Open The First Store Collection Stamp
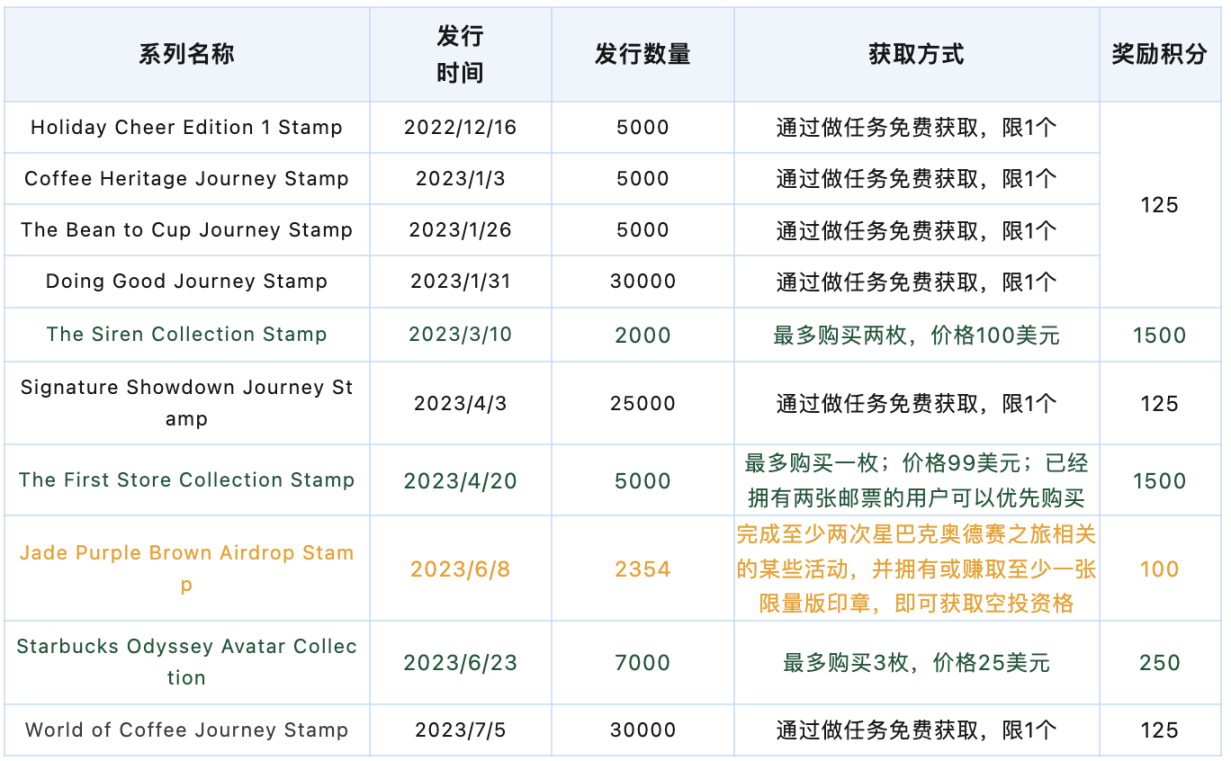Image resolution: width=1231 pixels, height=761 pixels. (186, 480)
